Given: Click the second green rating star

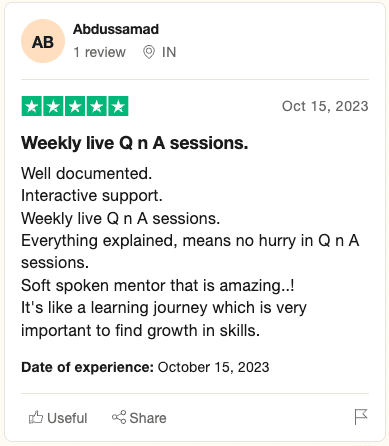Looking at the screenshot, I should click(x=53, y=106).
